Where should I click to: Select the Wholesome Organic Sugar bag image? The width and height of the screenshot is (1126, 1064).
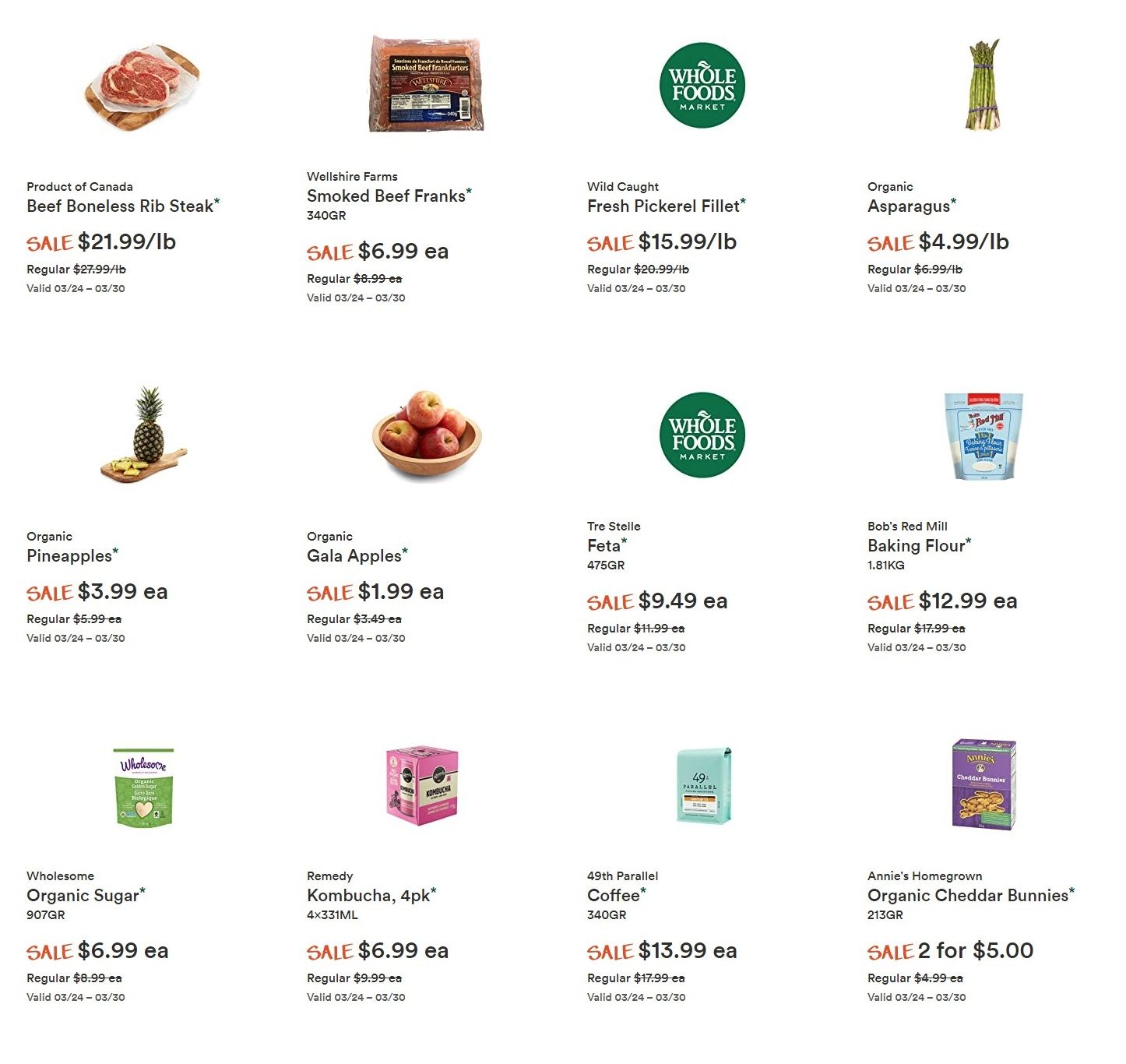[144, 787]
